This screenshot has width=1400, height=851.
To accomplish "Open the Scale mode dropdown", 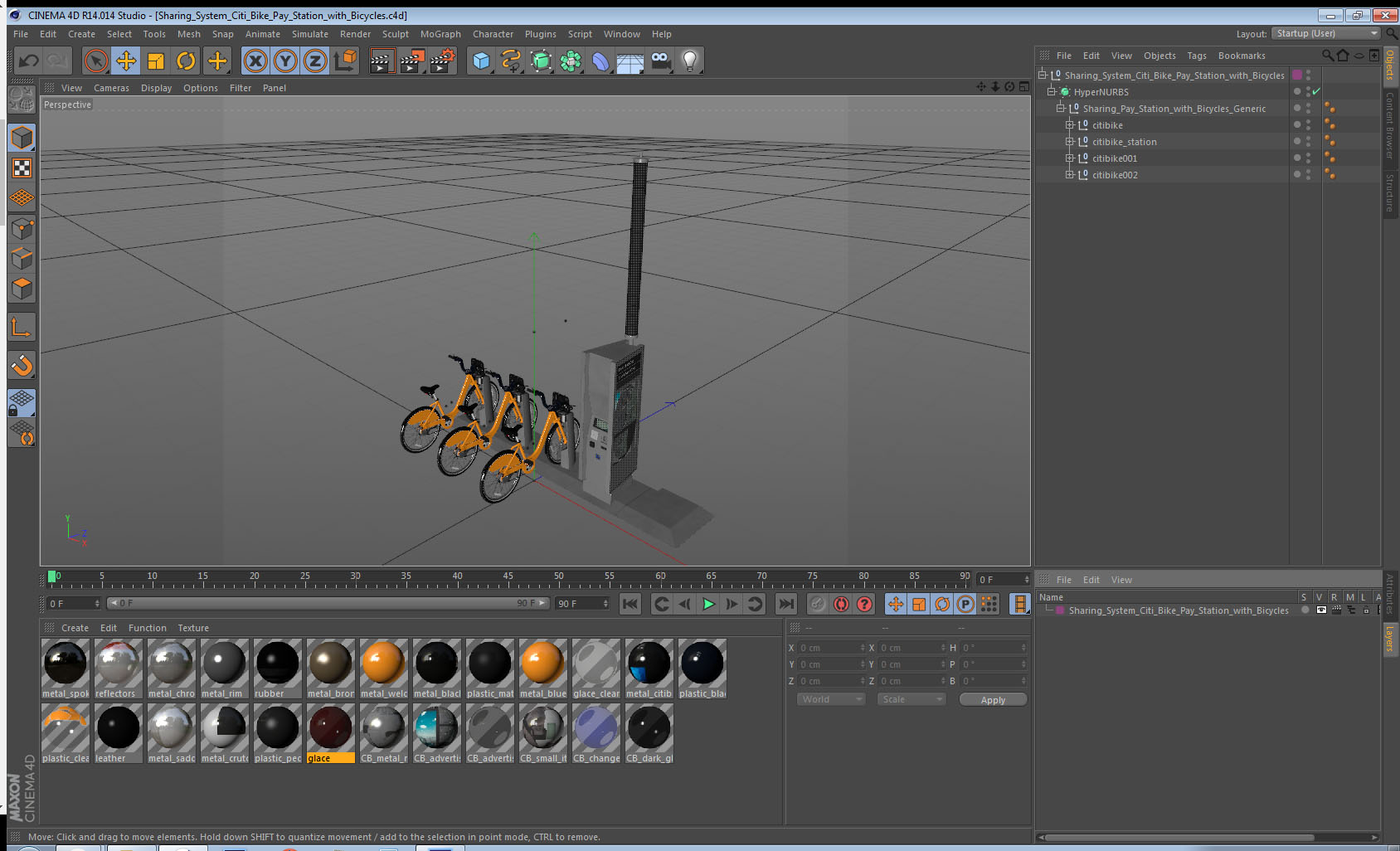I will (x=912, y=699).
